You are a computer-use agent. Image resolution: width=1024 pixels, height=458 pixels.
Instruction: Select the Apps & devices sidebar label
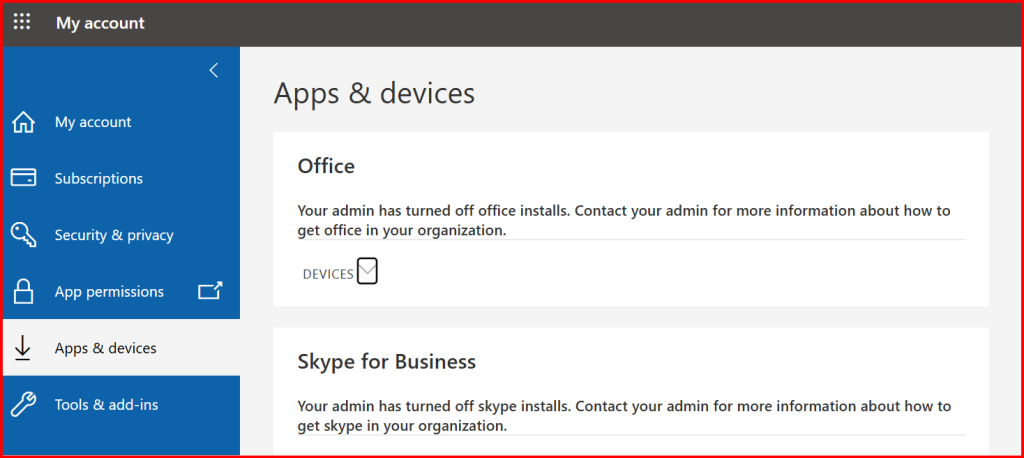click(106, 348)
